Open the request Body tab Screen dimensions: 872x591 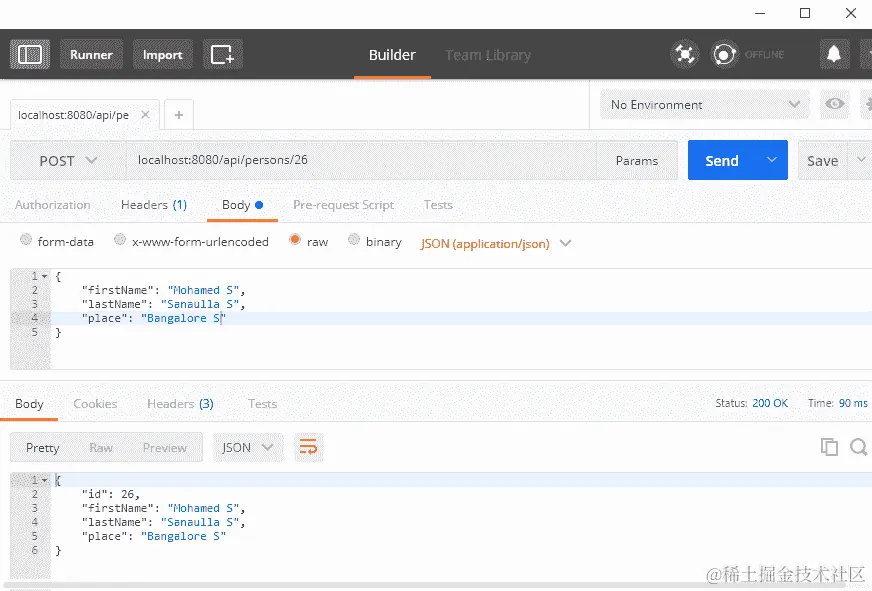point(242,205)
